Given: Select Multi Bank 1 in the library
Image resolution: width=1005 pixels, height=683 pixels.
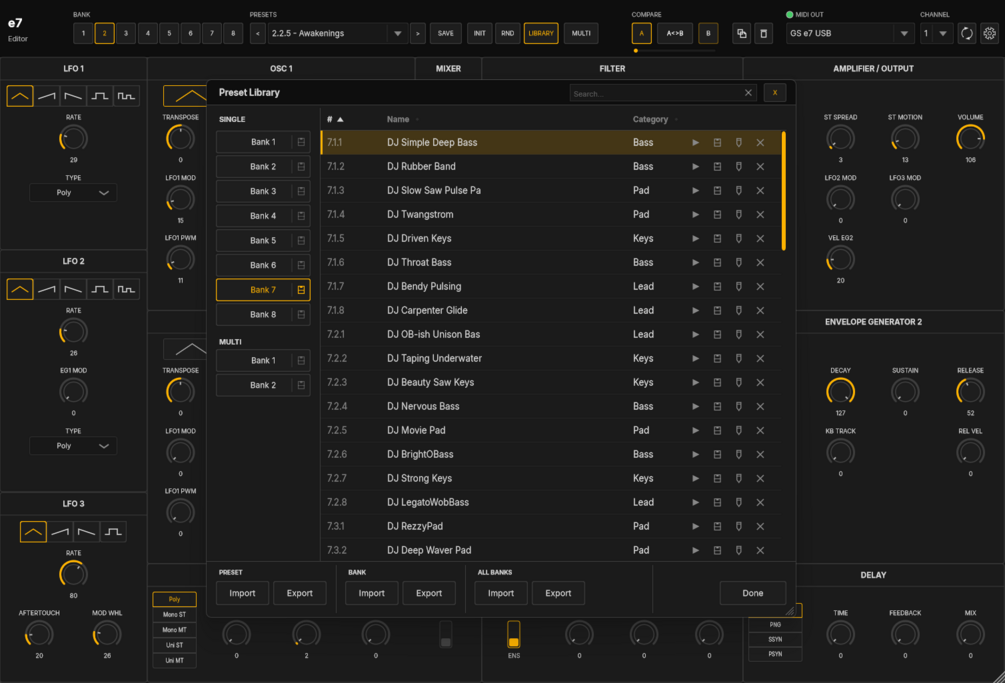Looking at the screenshot, I should [x=263, y=361].
